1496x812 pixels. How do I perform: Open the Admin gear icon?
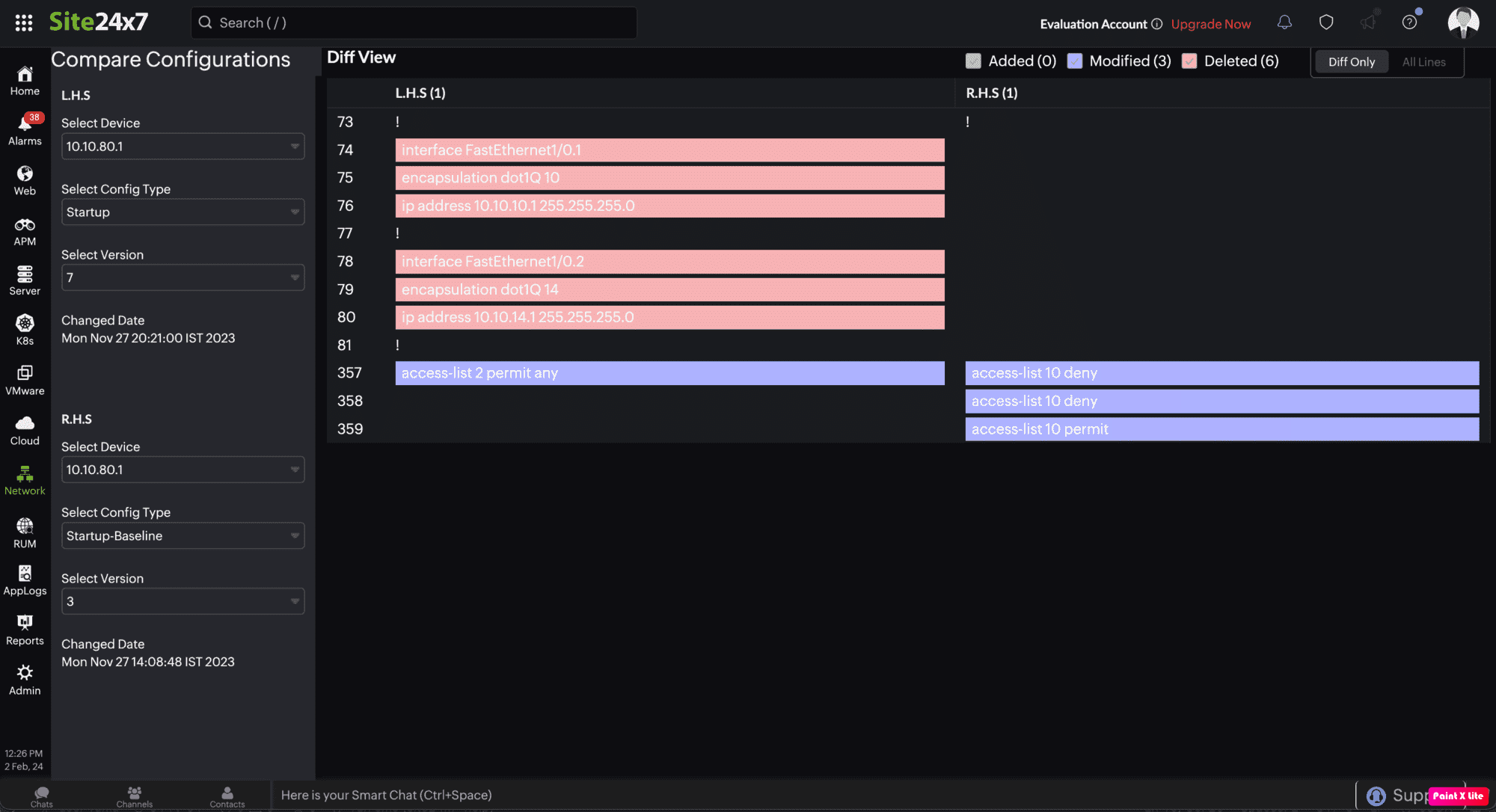coord(25,679)
